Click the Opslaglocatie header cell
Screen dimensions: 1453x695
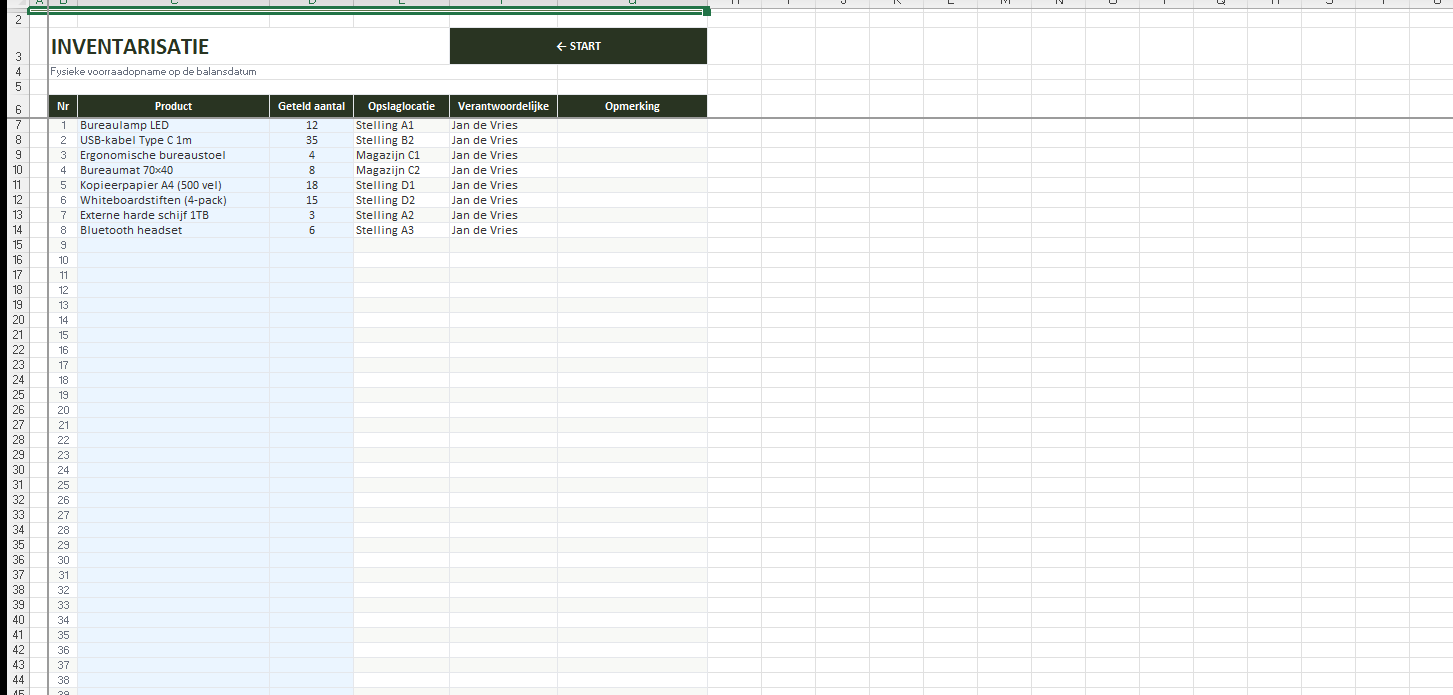point(401,106)
